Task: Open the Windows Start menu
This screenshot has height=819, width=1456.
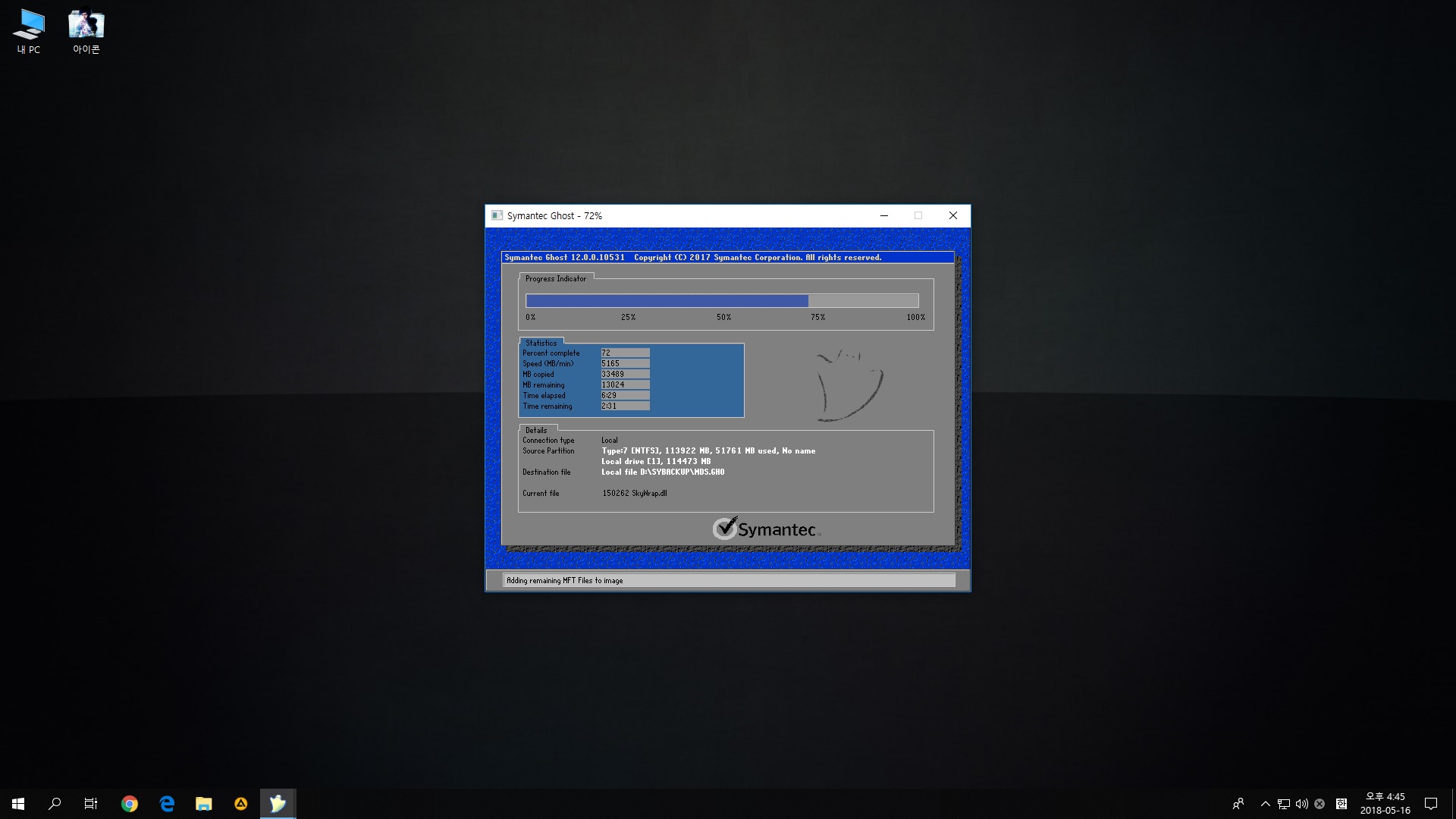Action: [x=18, y=804]
